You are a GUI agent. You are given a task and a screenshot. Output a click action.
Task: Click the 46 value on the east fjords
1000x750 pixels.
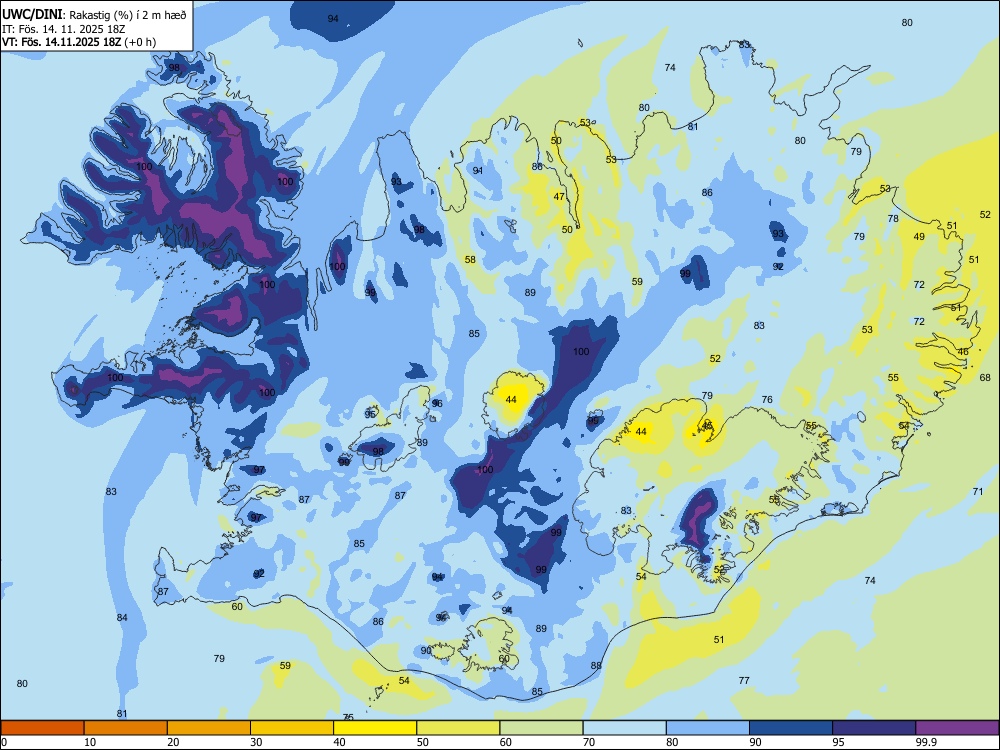click(963, 351)
